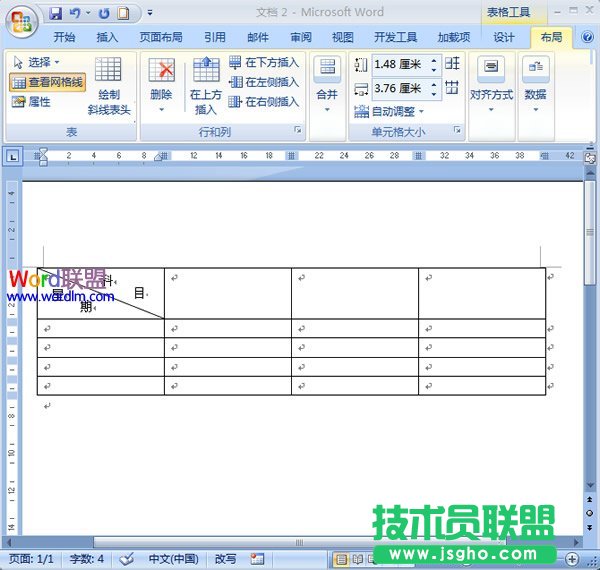
Task: Switch to the 设计 table tools tab
Action: (503, 37)
